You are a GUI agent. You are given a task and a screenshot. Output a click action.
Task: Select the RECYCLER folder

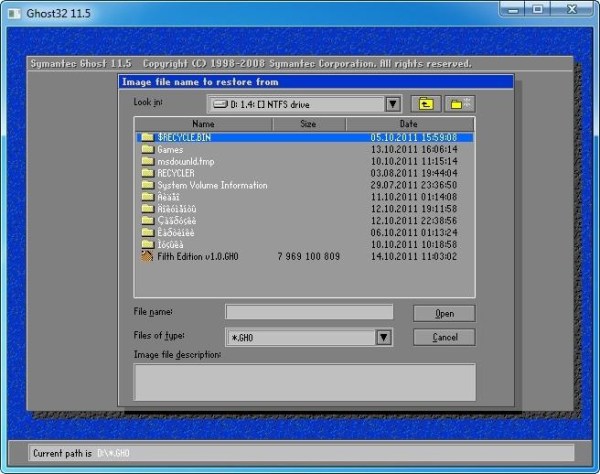(x=176, y=173)
